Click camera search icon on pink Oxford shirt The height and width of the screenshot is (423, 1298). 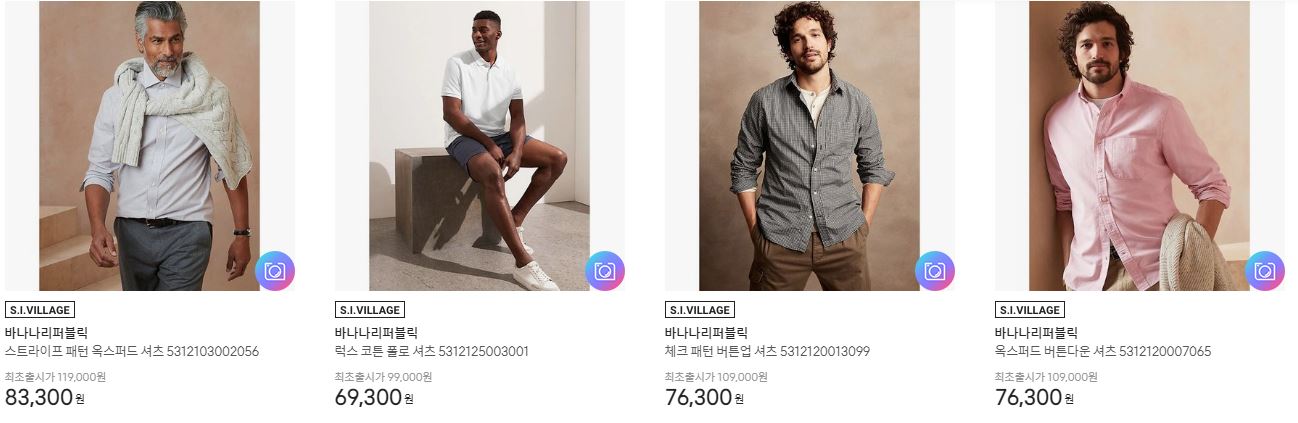(x=1265, y=271)
